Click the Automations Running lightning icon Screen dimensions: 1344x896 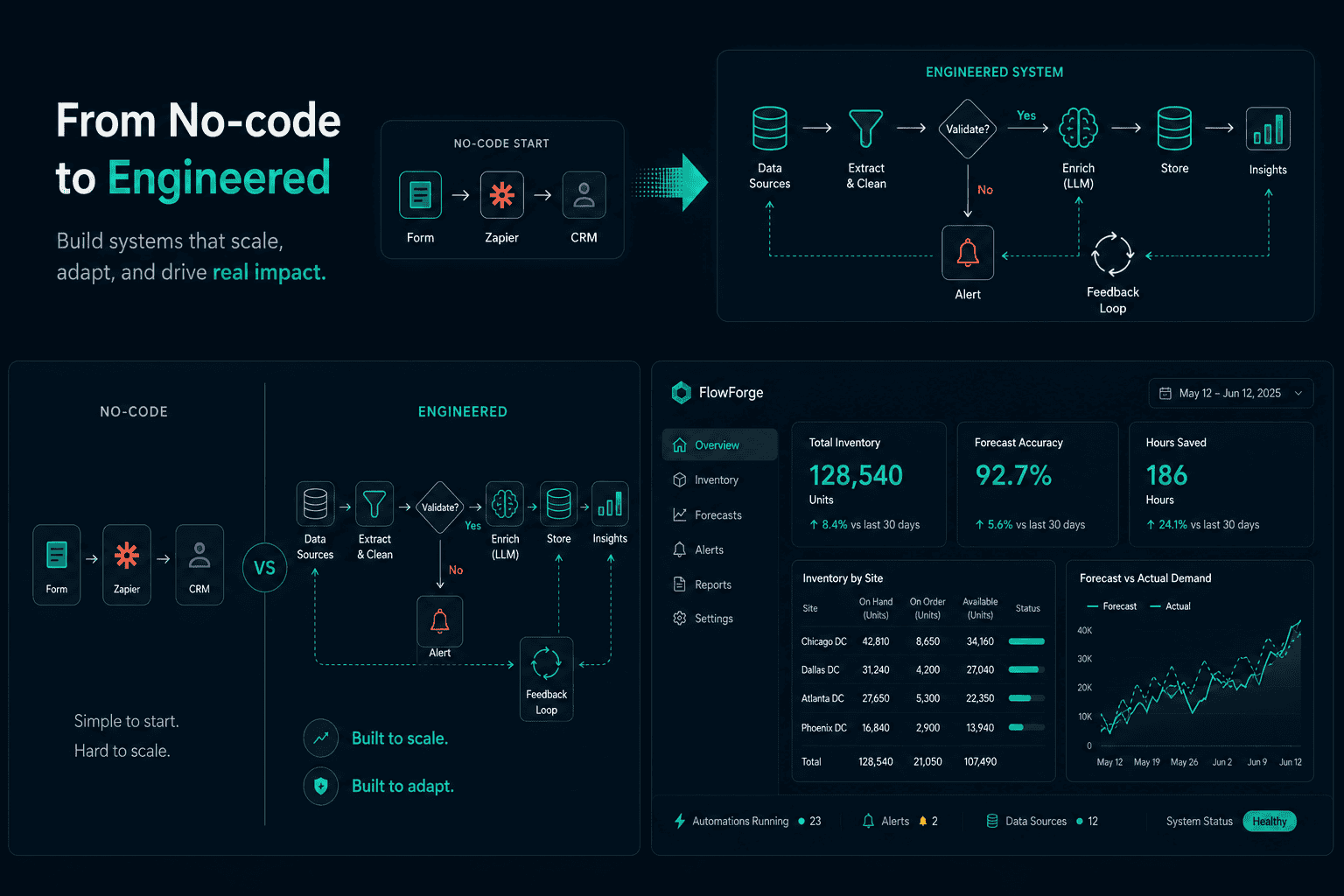(x=680, y=821)
